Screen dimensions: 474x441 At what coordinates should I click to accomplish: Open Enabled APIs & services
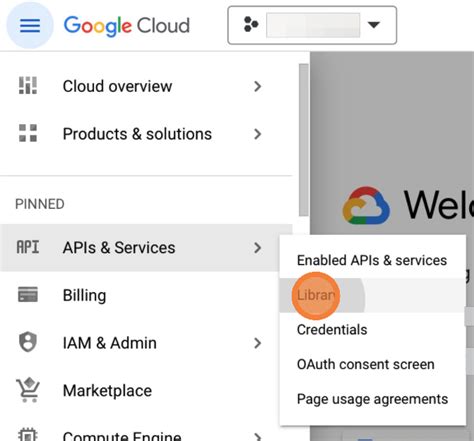[372, 260]
